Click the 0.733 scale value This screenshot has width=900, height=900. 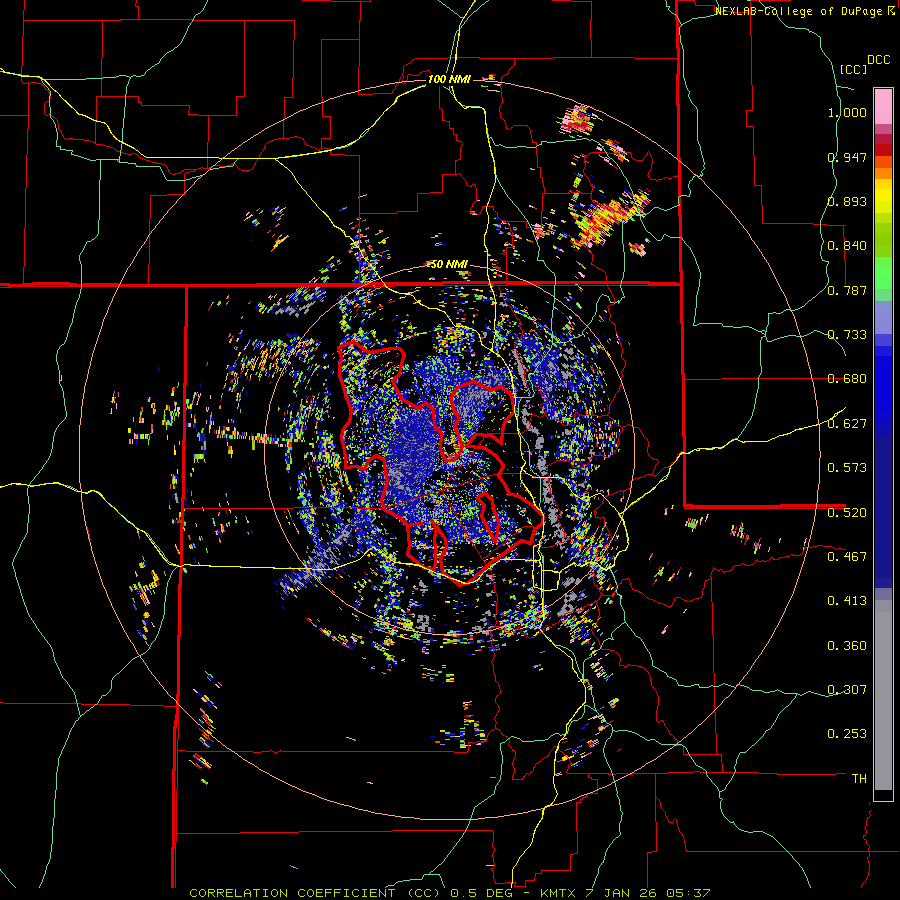pyautogui.click(x=847, y=335)
